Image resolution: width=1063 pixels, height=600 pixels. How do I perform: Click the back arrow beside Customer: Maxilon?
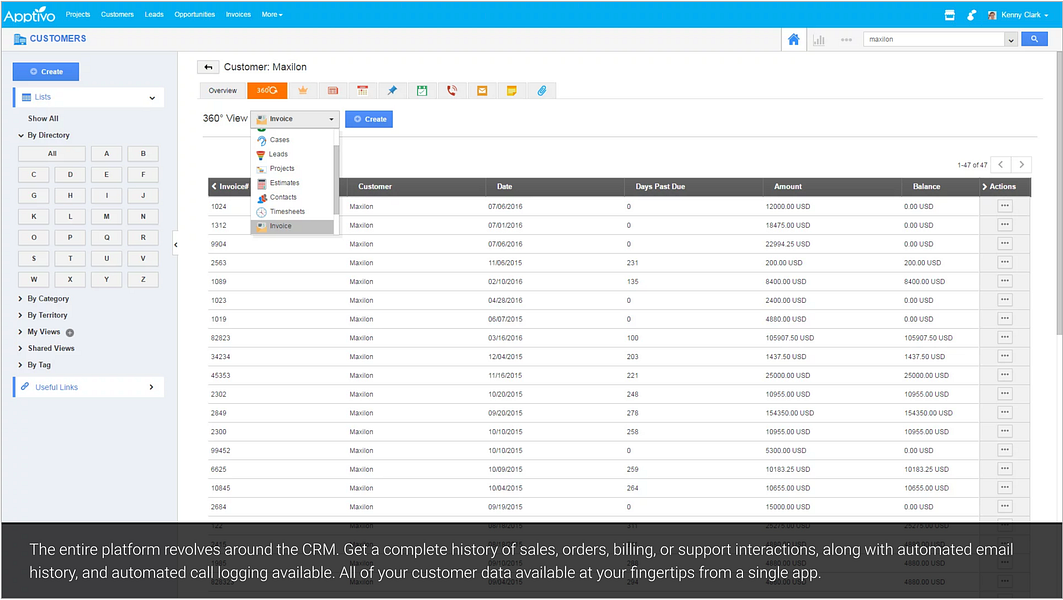click(208, 67)
